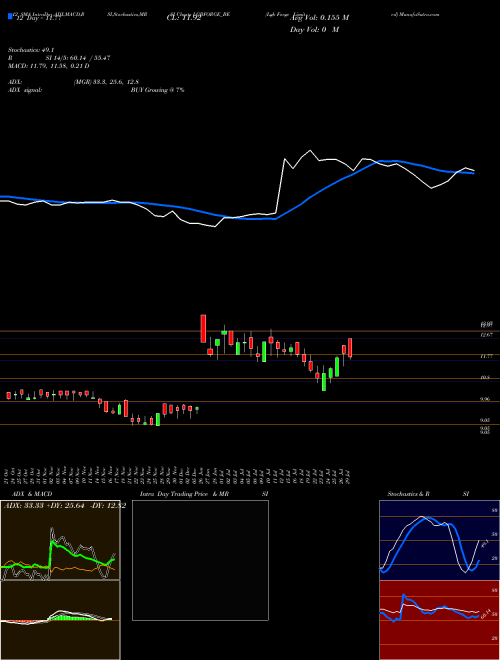Image resolution: width=500 pixels, height=660 pixels.
Task: Open the MACD histogram panel
Action: coord(60,620)
